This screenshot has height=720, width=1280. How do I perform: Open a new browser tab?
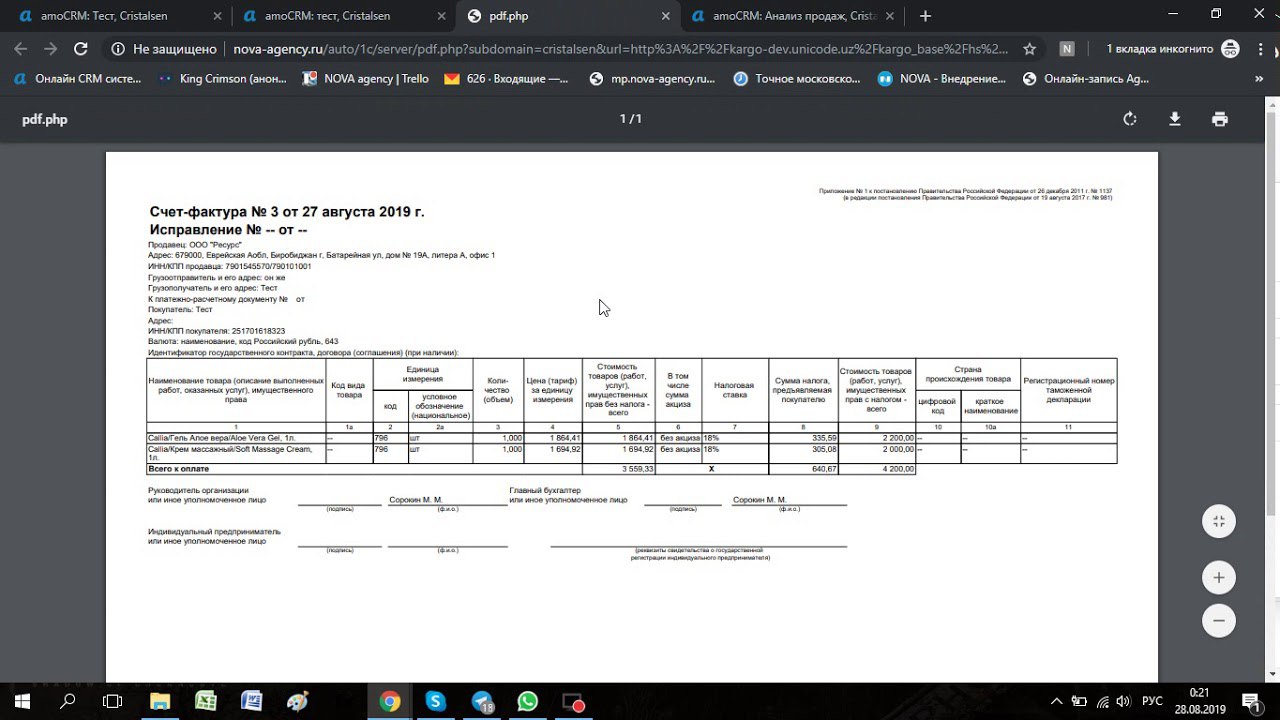(x=925, y=16)
